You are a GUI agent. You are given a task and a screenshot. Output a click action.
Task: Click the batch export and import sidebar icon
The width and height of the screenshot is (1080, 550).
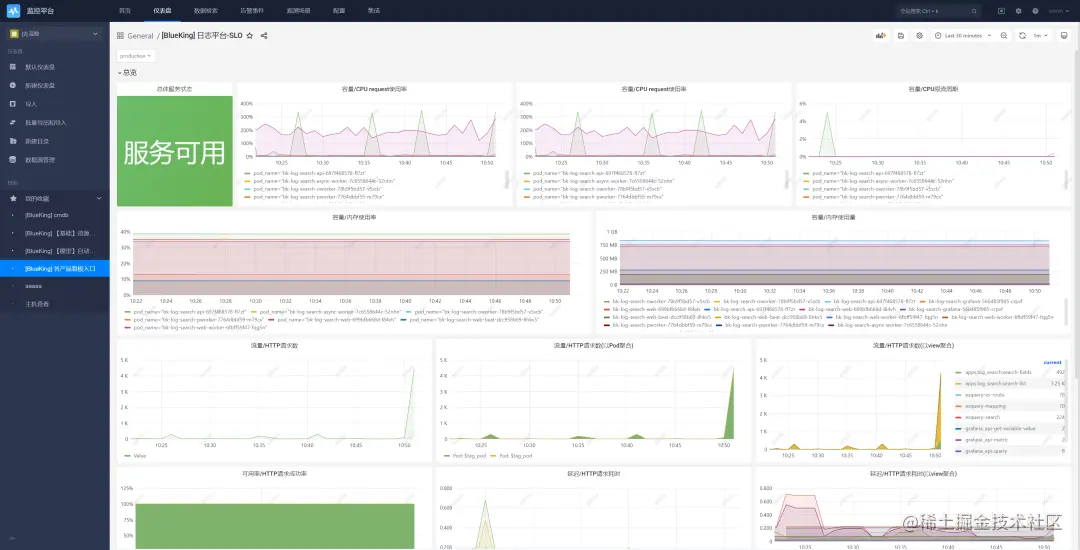point(12,123)
